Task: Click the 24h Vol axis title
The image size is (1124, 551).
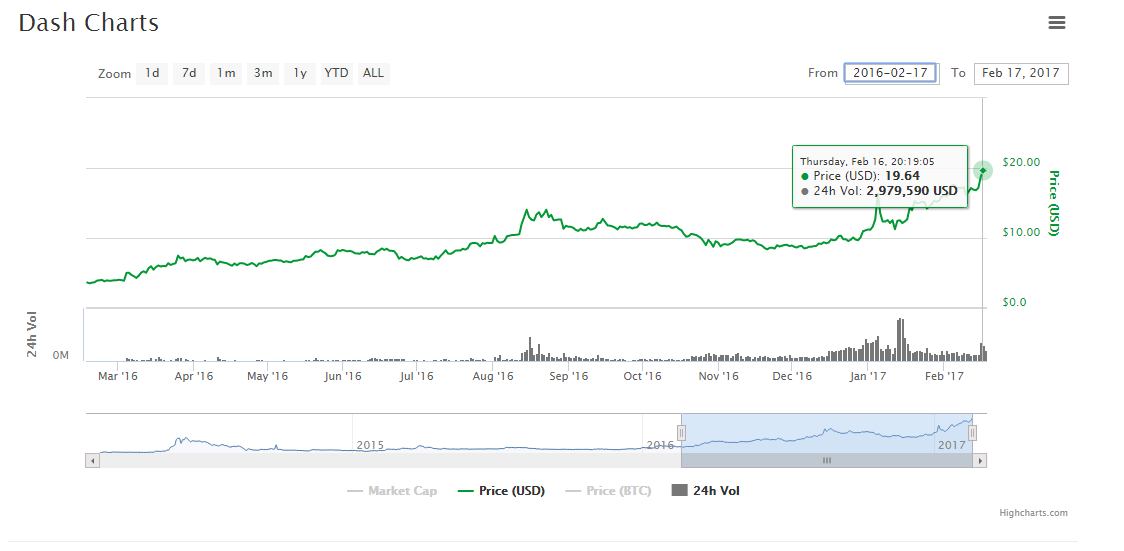Action: pyautogui.click(x=32, y=335)
